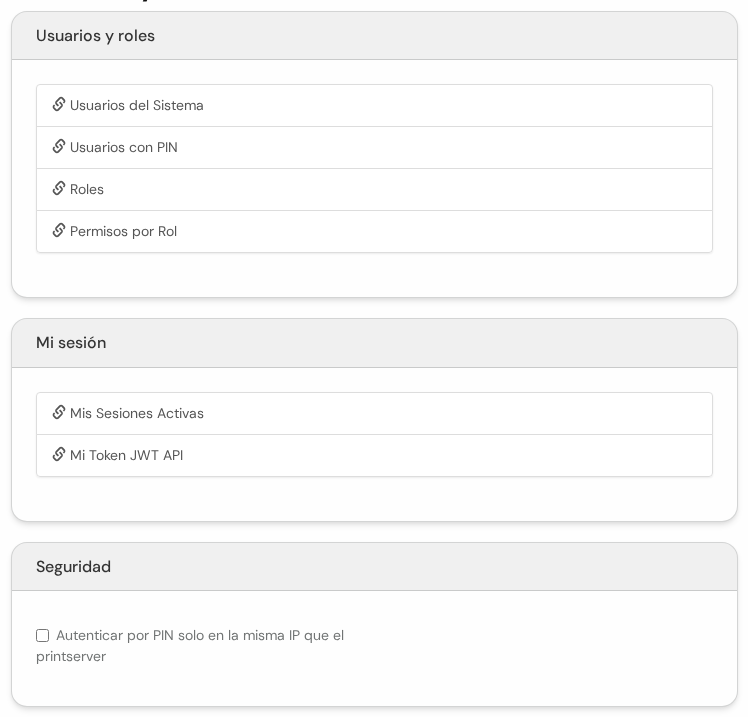Open Mi Token JWT API
This screenshot has height=717, width=748.
coord(374,456)
